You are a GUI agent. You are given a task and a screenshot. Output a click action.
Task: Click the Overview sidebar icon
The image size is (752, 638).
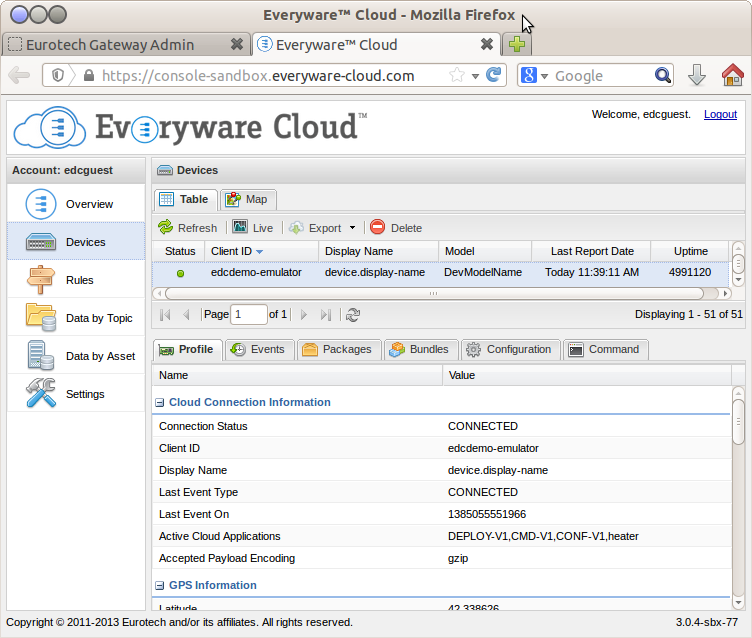[x=41, y=204]
